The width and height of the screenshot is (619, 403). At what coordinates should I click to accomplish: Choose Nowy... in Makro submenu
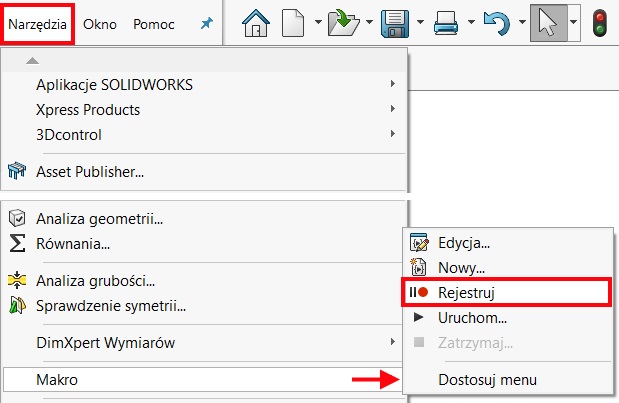508,268
